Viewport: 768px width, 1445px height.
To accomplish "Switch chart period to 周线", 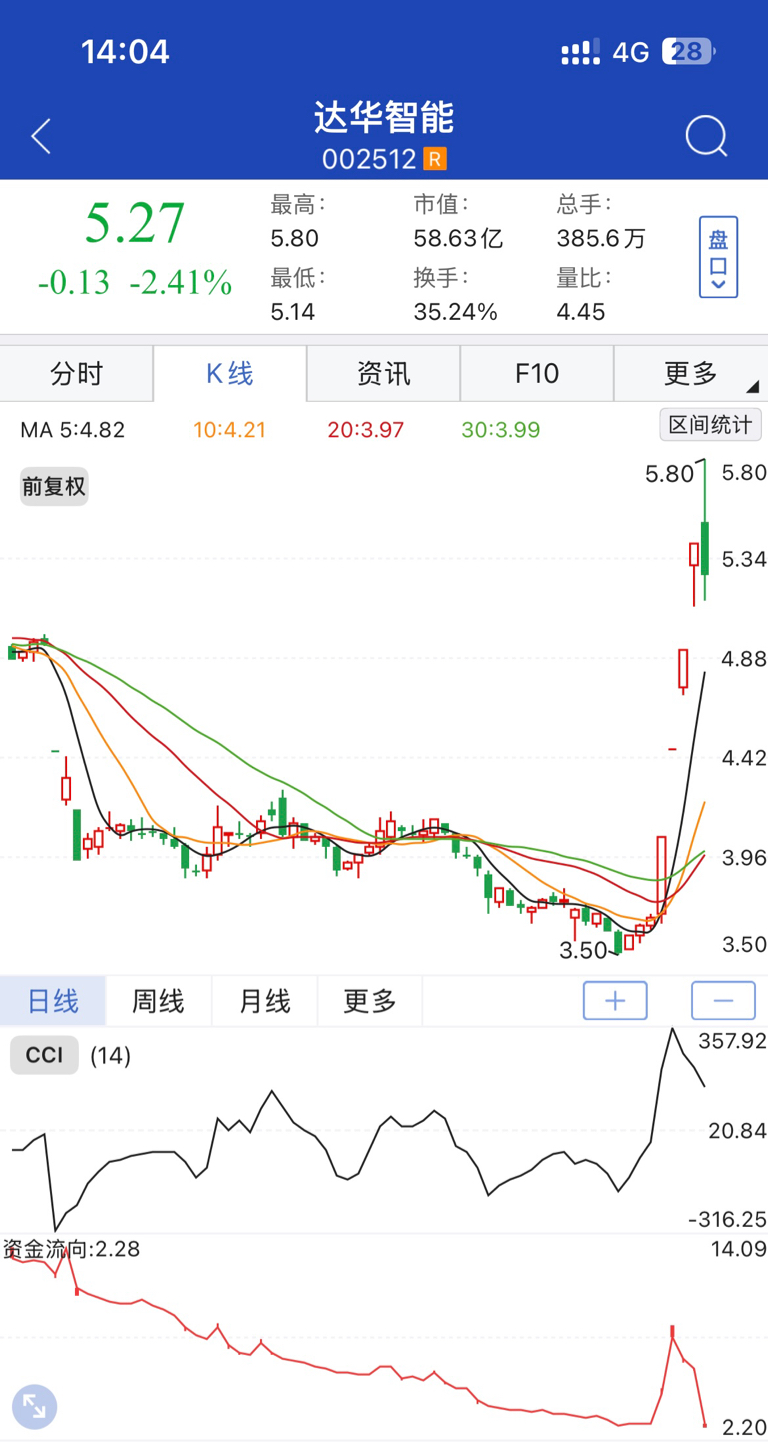I will pyautogui.click(x=158, y=1001).
